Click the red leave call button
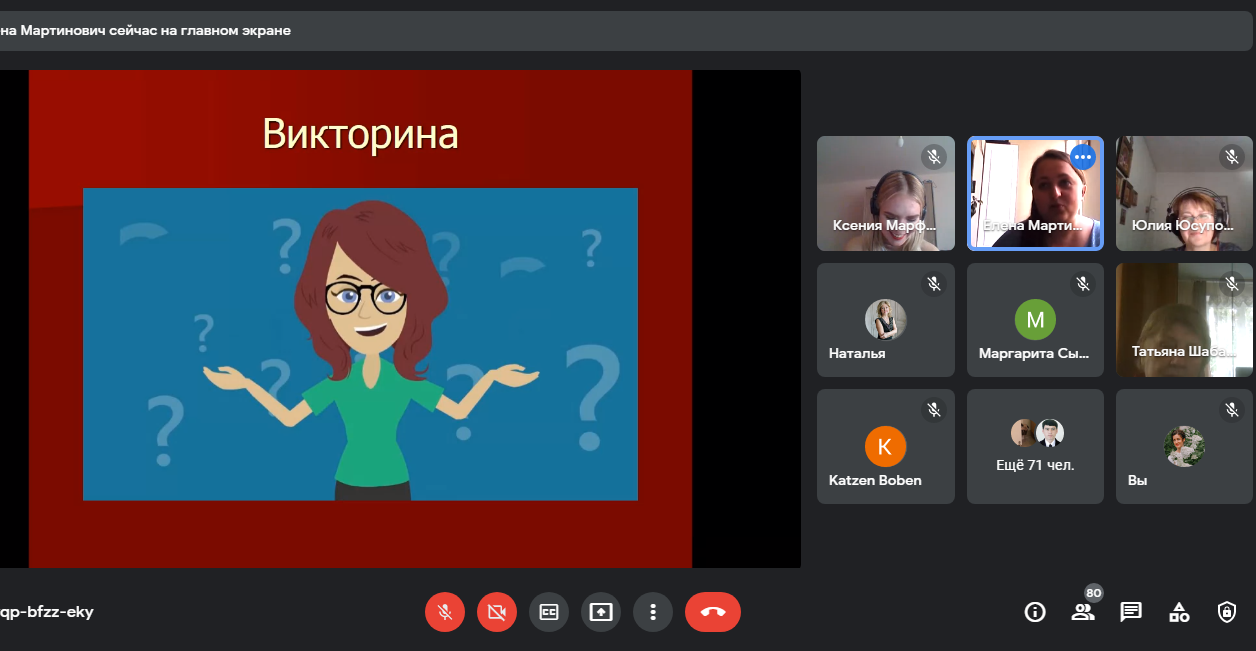 713,612
